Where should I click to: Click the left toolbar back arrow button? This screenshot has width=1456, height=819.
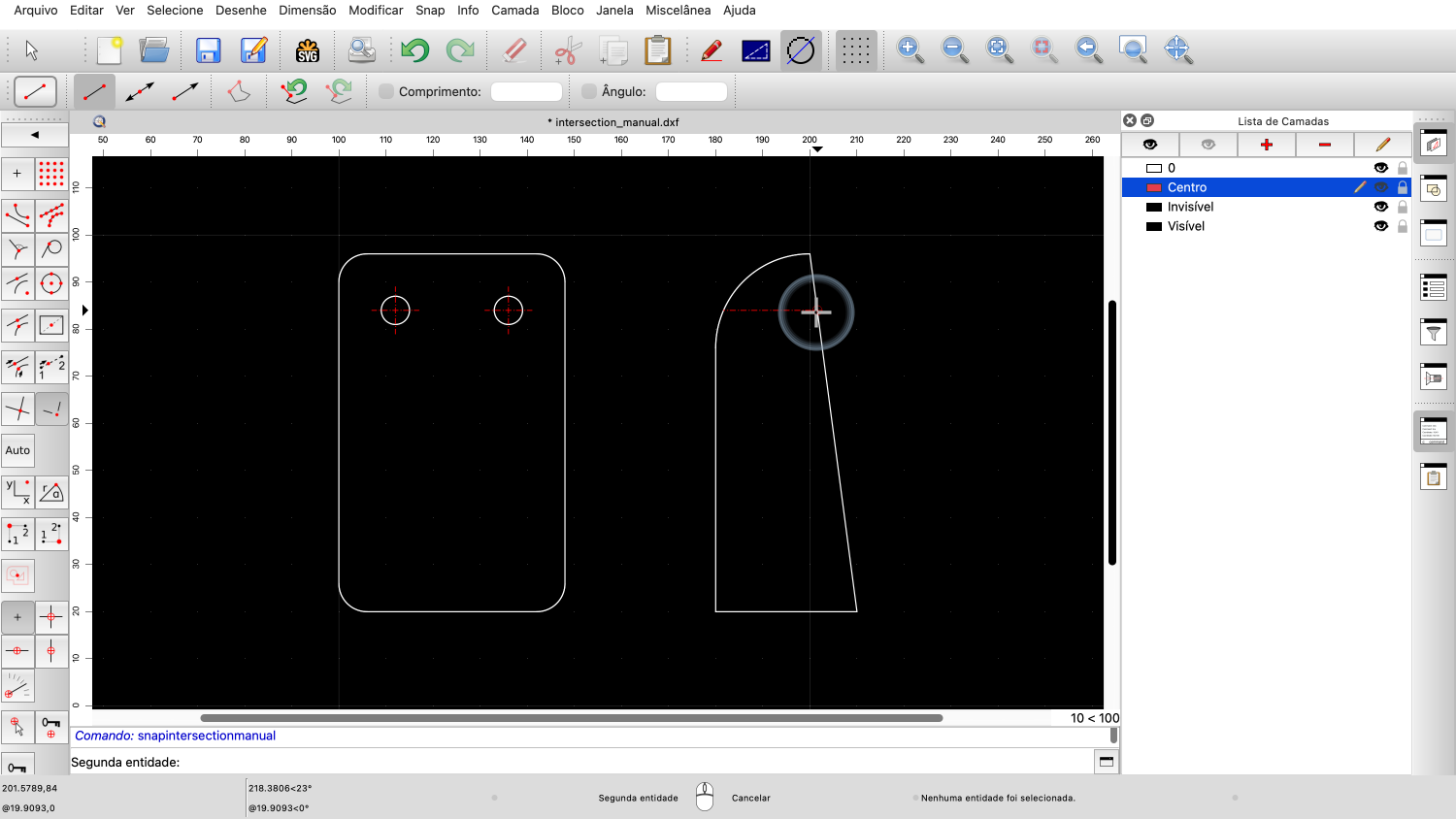point(35,135)
